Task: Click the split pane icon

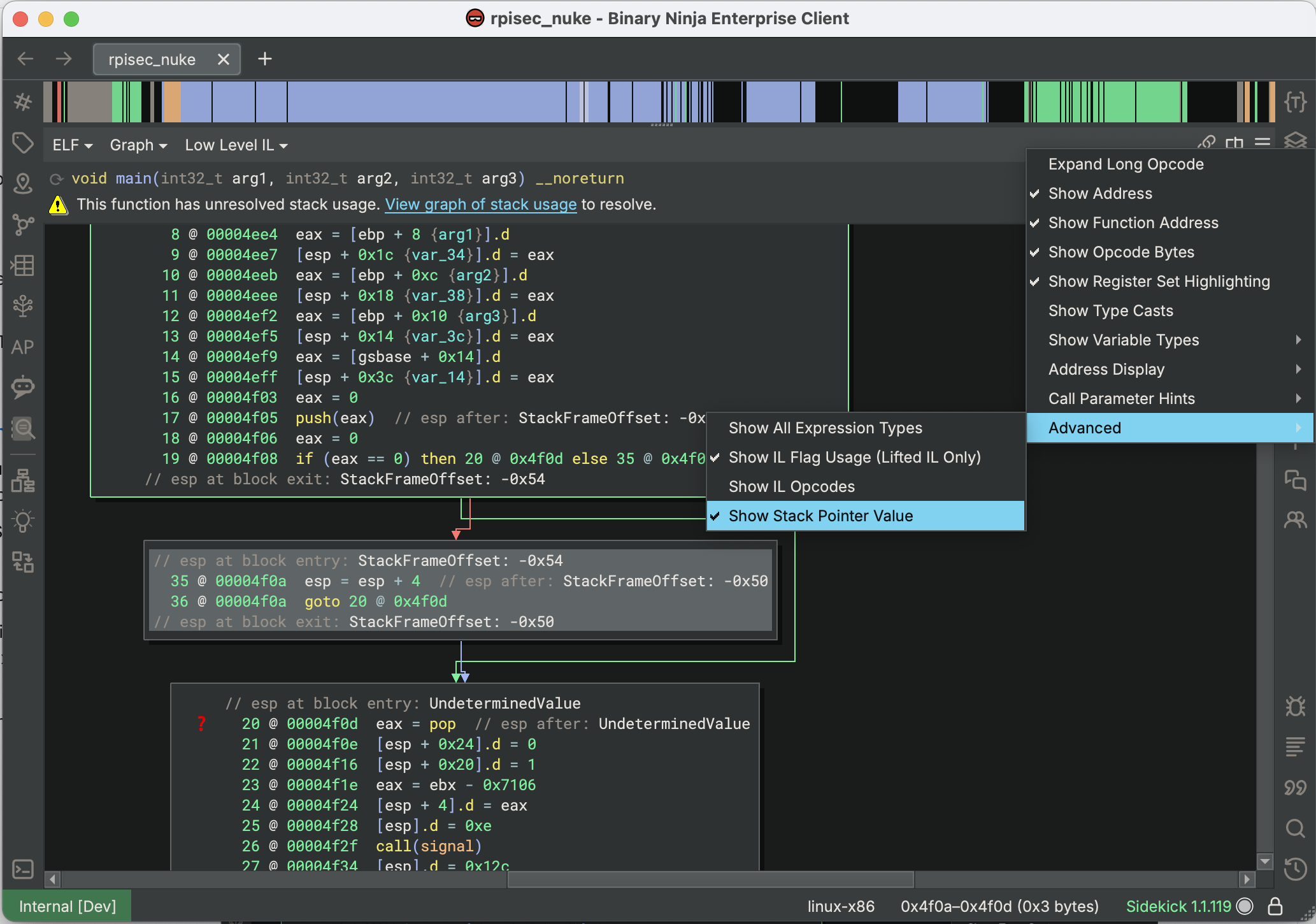Action: (1234, 143)
